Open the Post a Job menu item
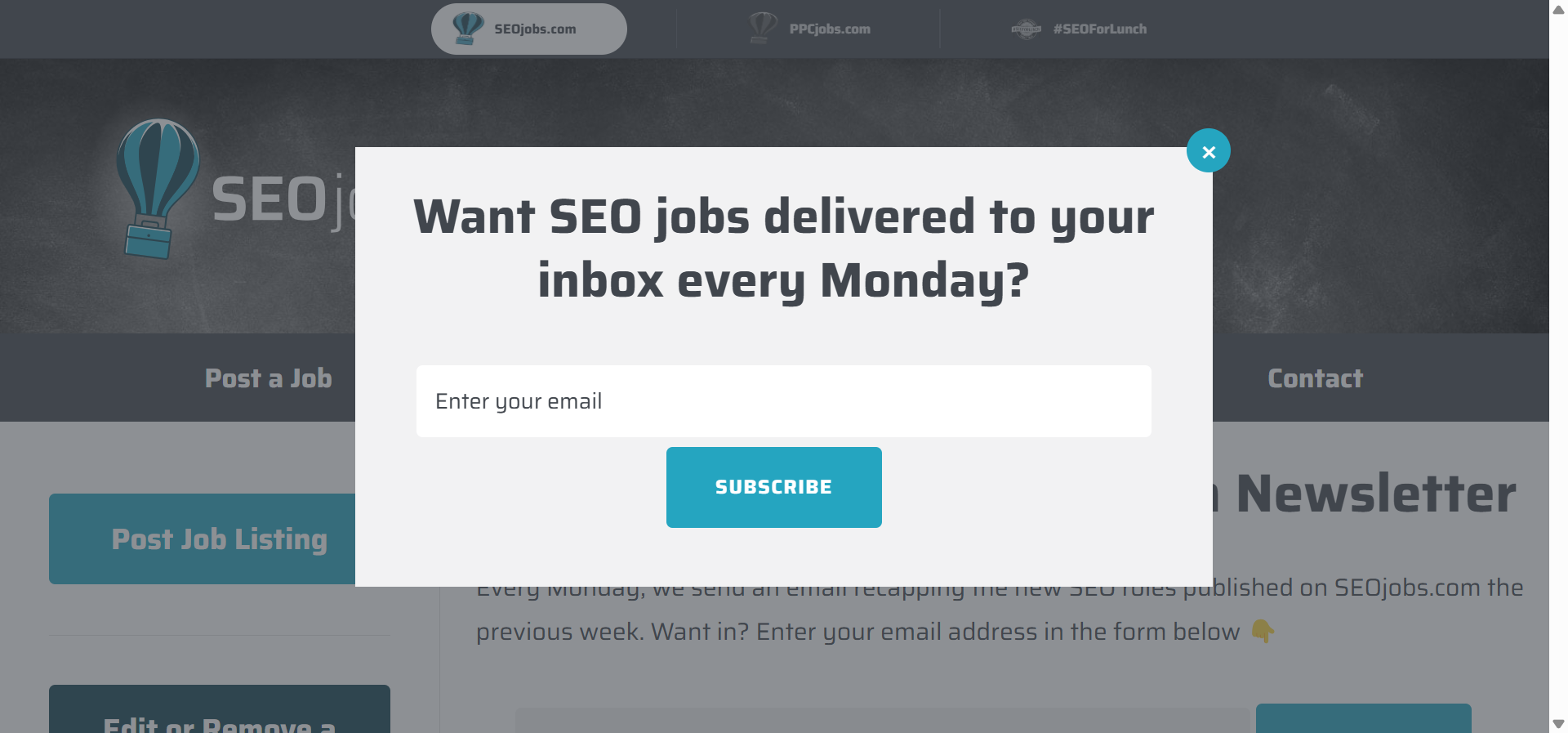The height and width of the screenshot is (733, 1568). click(268, 378)
